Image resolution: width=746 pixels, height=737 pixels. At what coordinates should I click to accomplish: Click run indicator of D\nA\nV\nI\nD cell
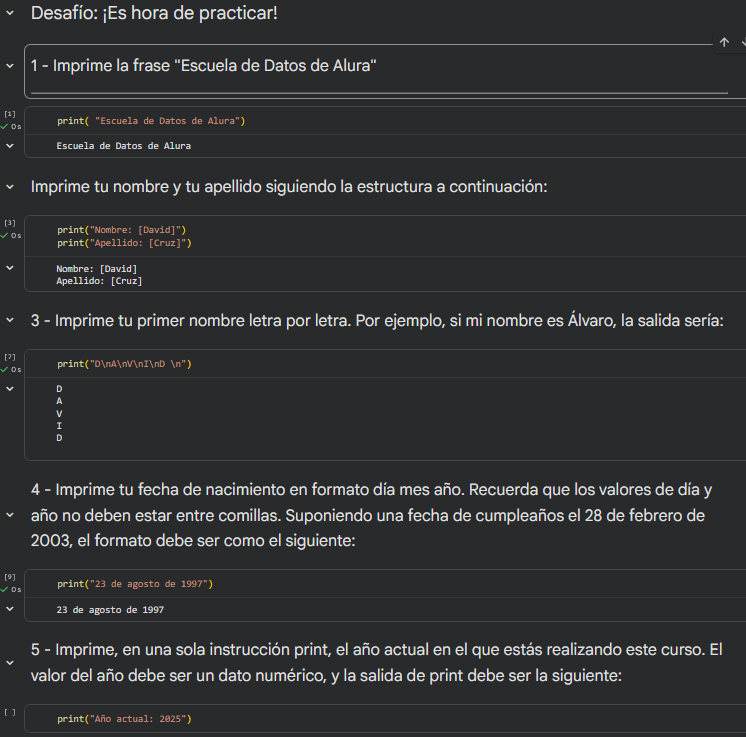point(10,363)
